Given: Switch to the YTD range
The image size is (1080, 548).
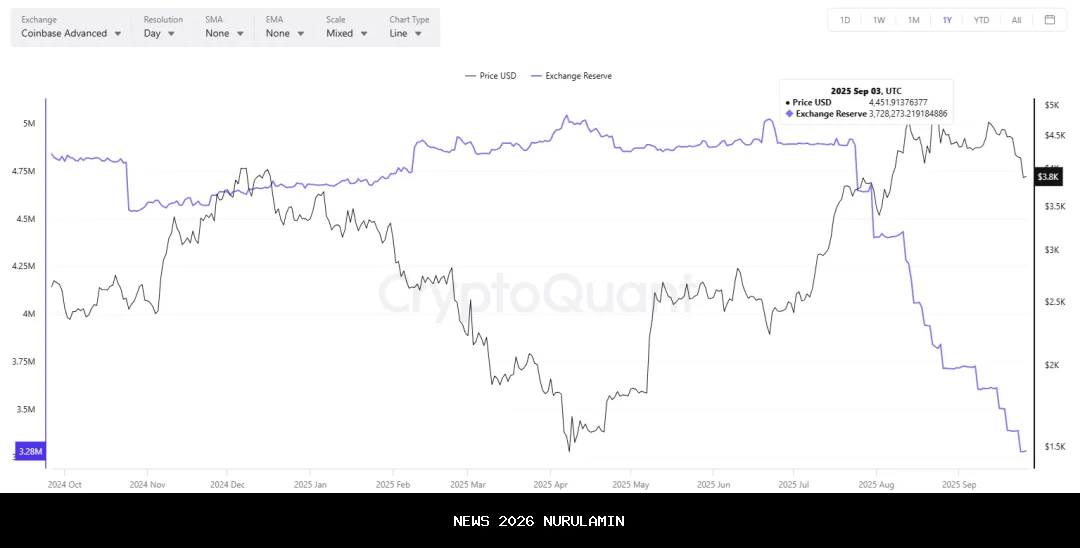Looking at the screenshot, I should click(x=982, y=20).
